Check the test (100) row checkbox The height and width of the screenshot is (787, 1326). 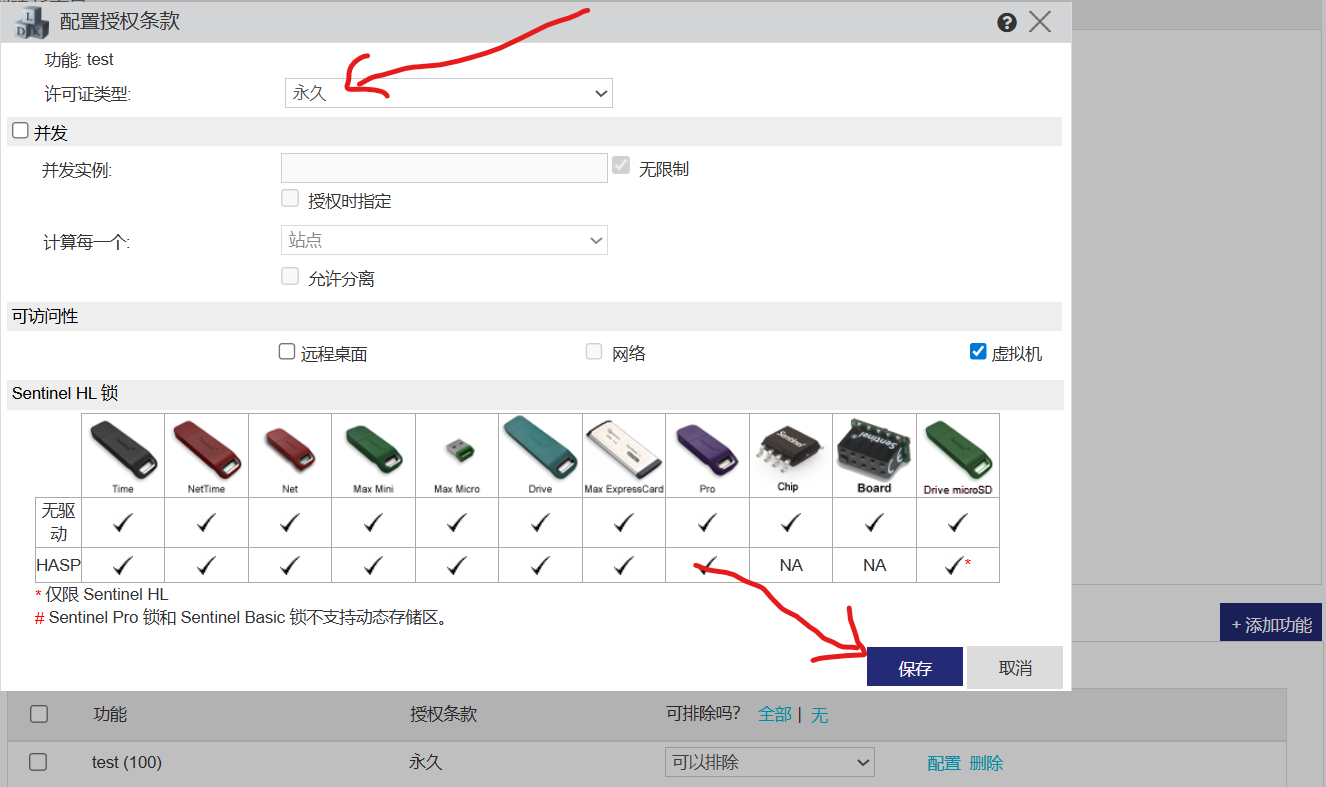[x=38, y=762]
